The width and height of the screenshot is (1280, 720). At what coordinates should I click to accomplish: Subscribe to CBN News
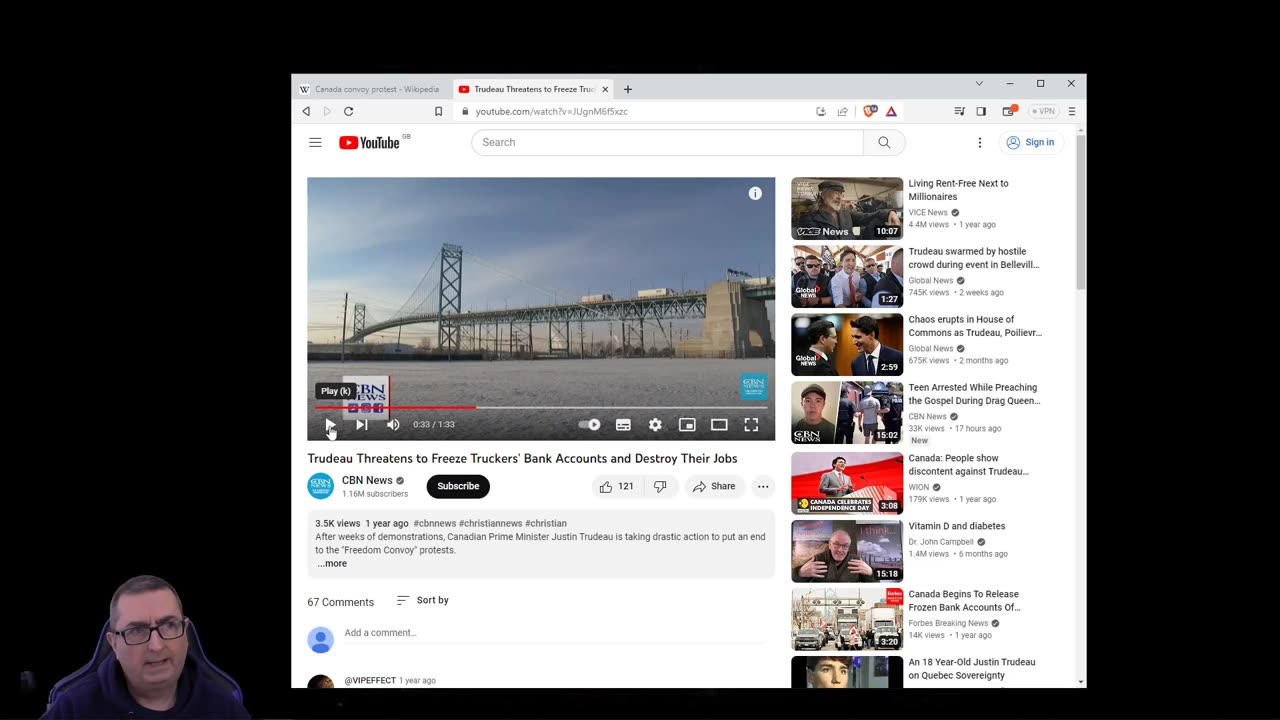[x=458, y=486]
